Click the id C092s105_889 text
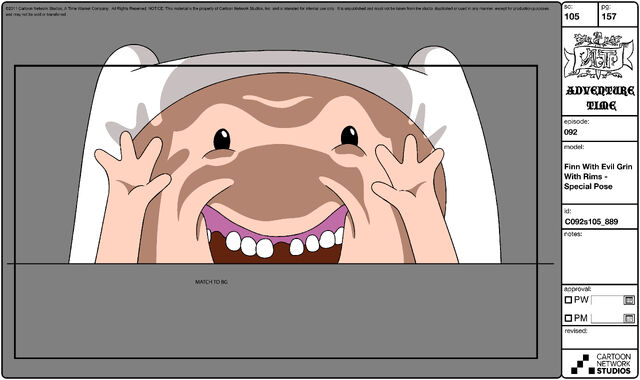The height and width of the screenshot is (380, 640). pos(591,222)
